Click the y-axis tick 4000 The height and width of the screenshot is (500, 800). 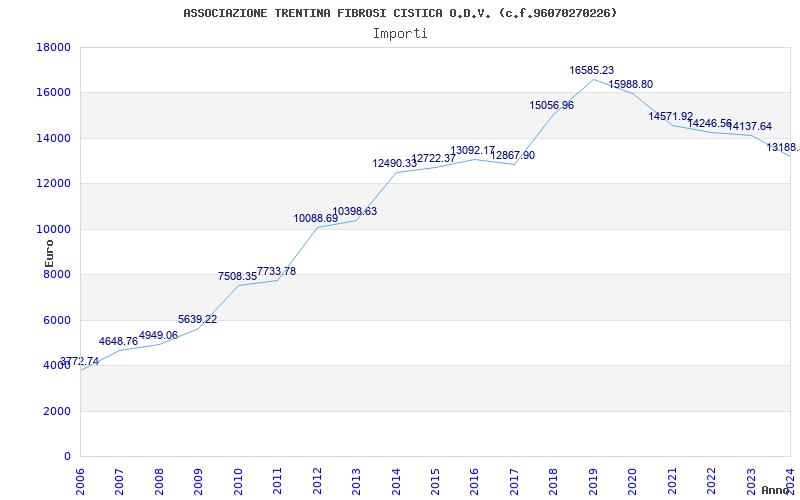(57, 366)
